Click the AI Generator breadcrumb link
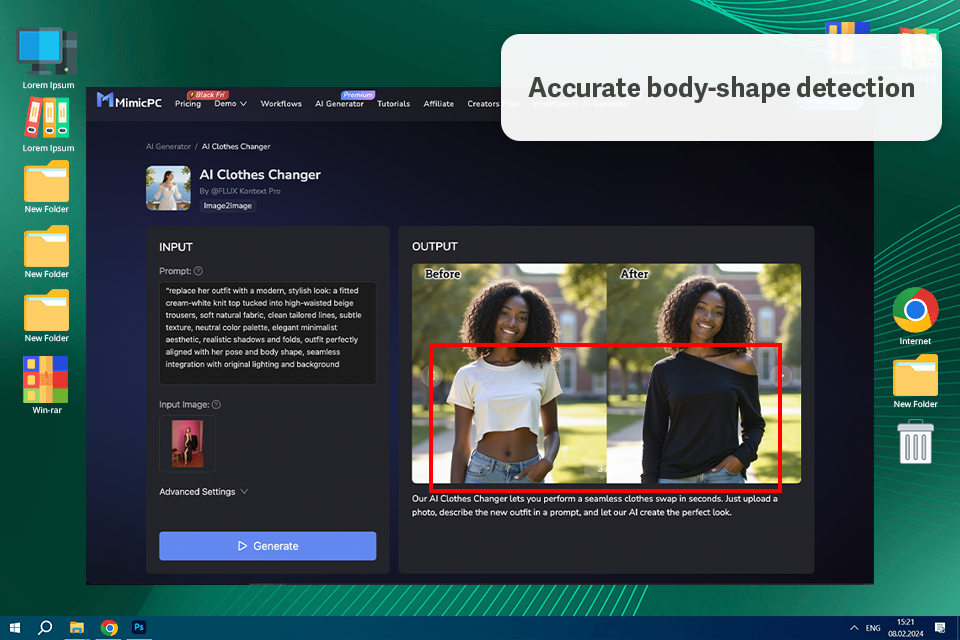 tap(168, 146)
